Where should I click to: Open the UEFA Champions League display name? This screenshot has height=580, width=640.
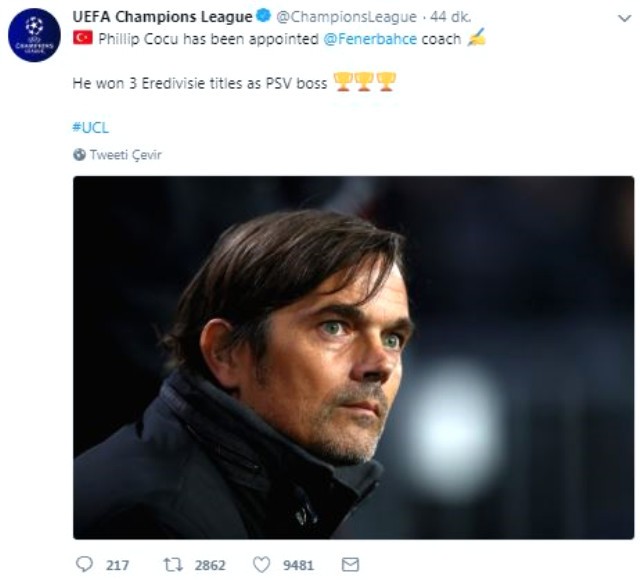click(x=162, y=17)
